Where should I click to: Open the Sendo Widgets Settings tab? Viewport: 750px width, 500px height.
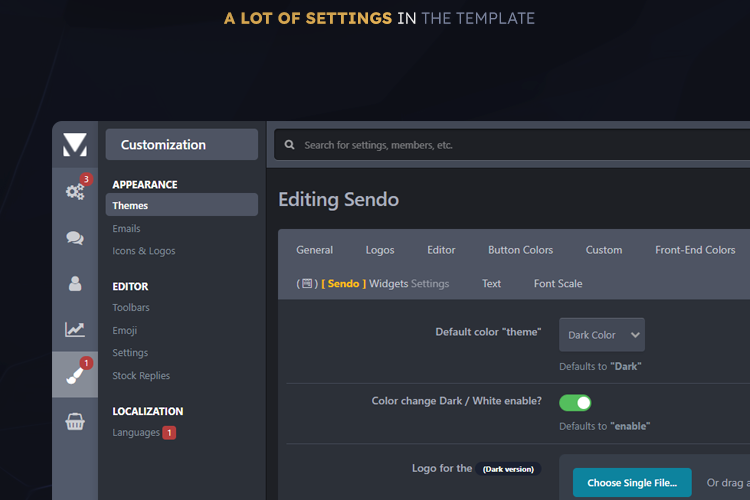coord(373,284)
